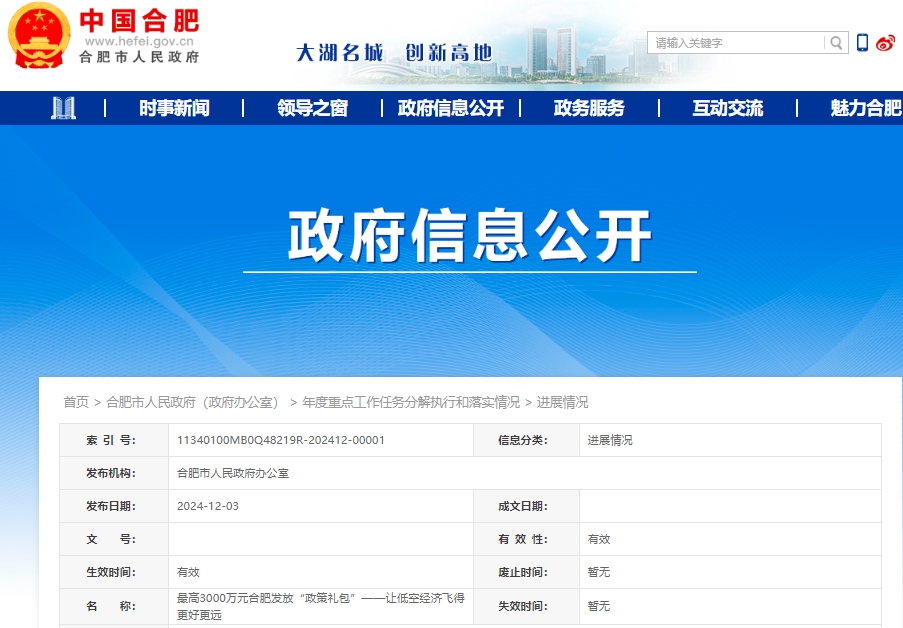Select the 互动交流 menu item

(727, 108)
